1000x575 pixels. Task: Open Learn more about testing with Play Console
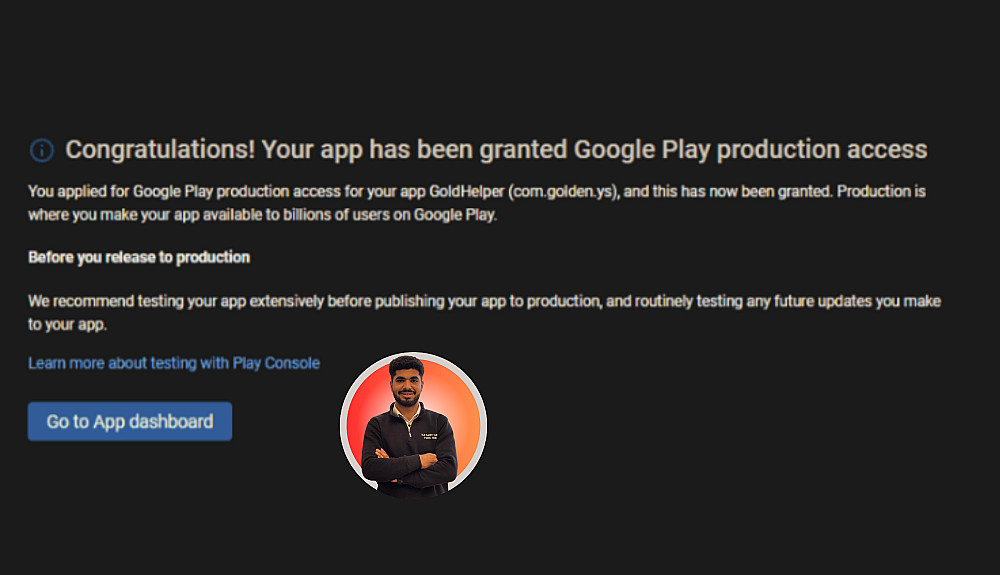pyautogui.click(x=174, y=363)
